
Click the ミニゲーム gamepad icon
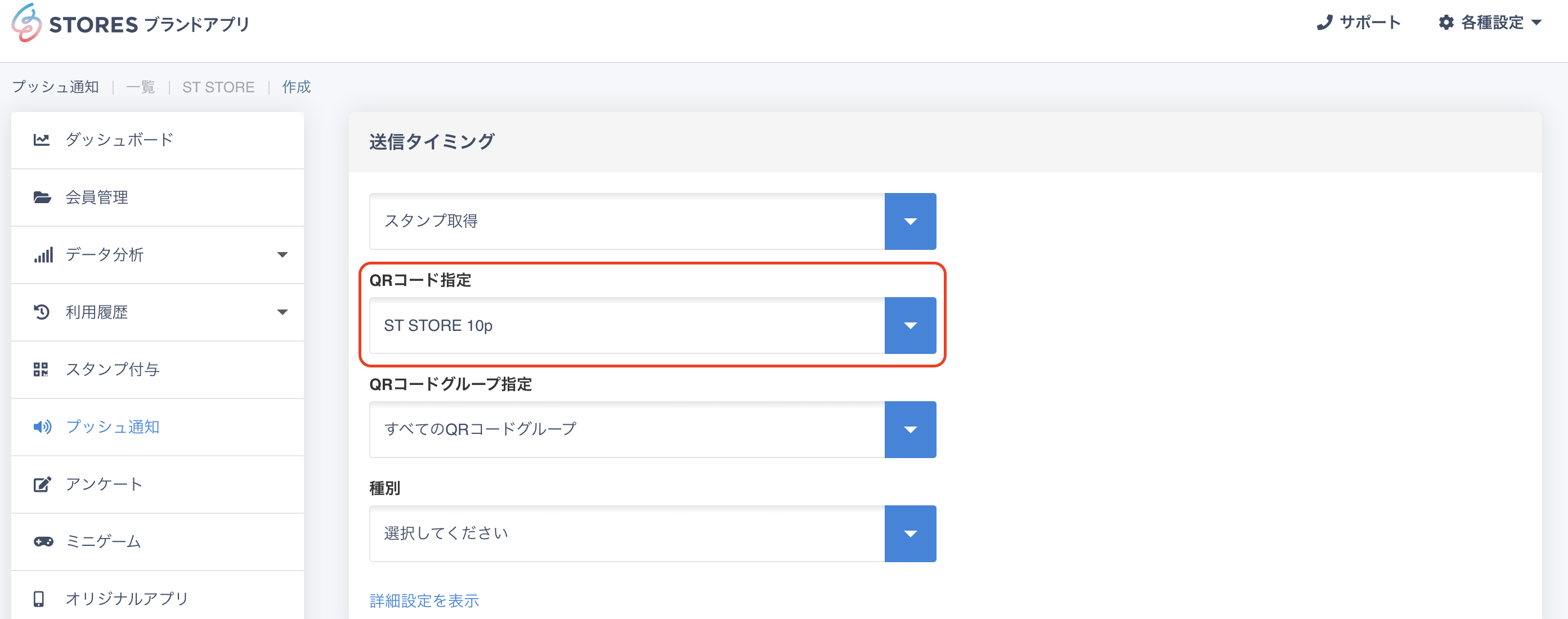[43, 541]
